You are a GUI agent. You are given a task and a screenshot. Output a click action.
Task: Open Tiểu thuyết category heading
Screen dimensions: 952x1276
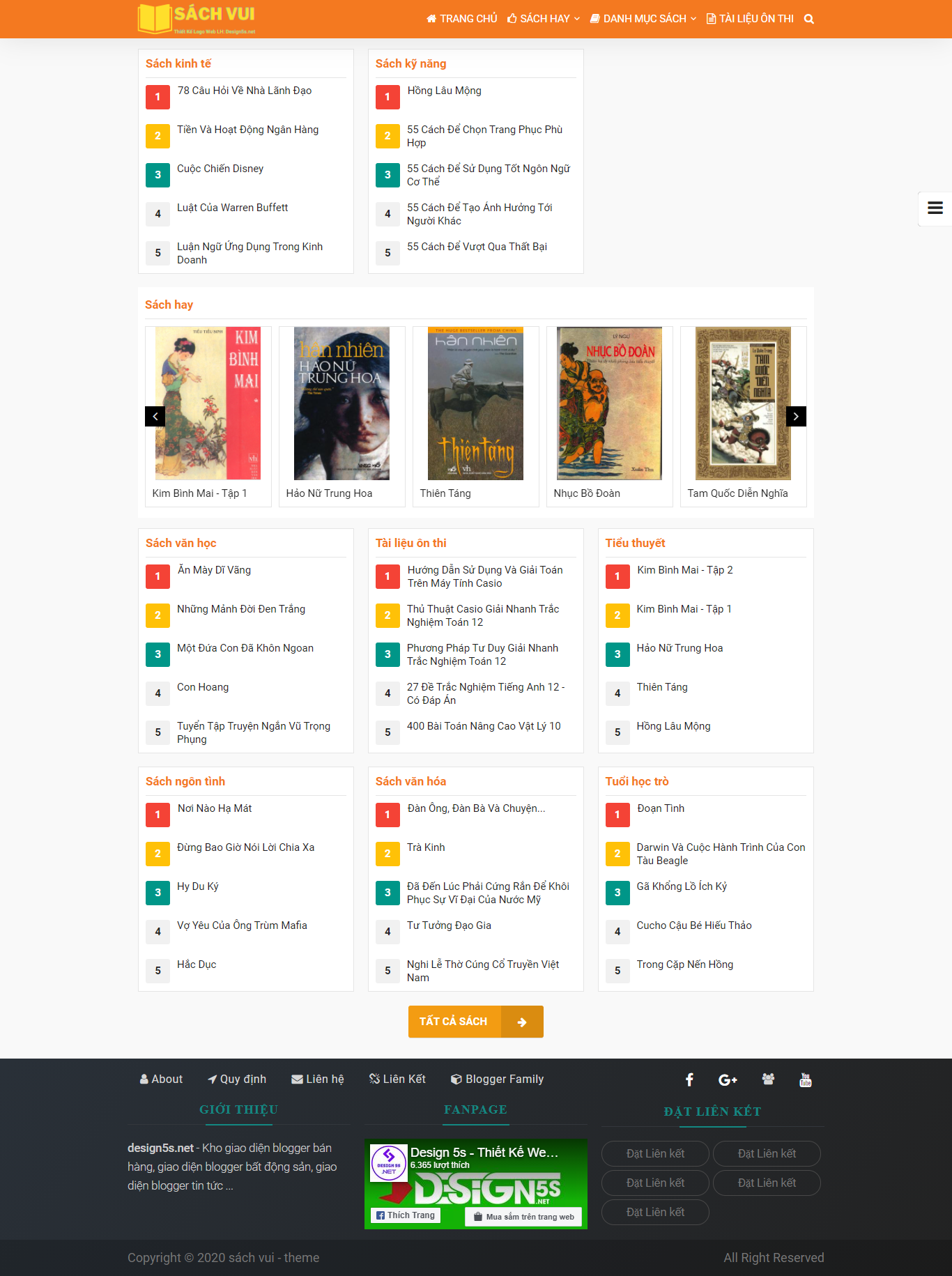click(x=636, y=543)
